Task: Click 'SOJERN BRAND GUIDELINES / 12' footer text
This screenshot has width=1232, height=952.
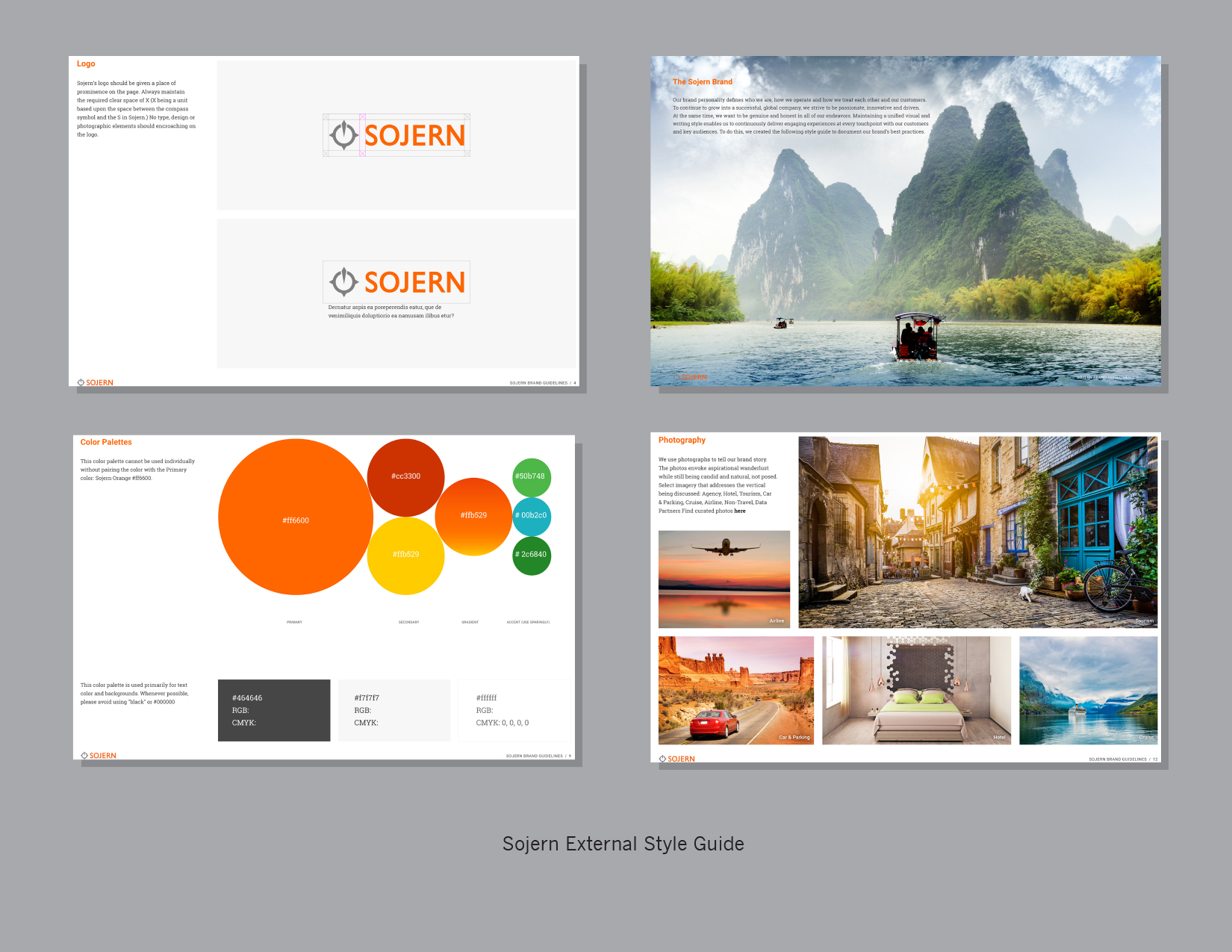Action: (x=1123, y=759)
